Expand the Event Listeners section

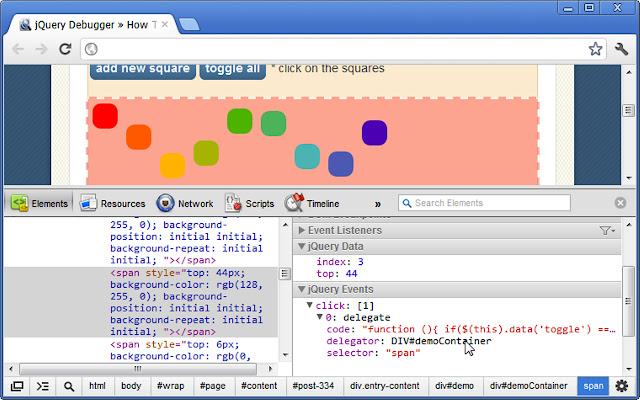(302, 231)
